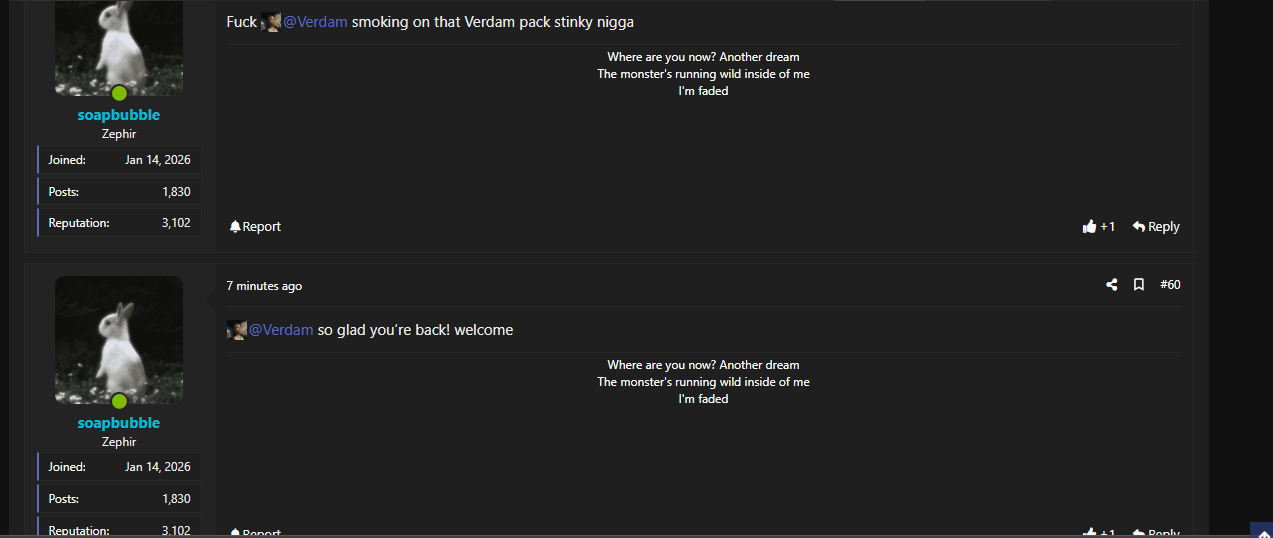Click the 1,830 posts count on first post
The height and width of the screenshot is (538, 1273).
tap(176, 191)
